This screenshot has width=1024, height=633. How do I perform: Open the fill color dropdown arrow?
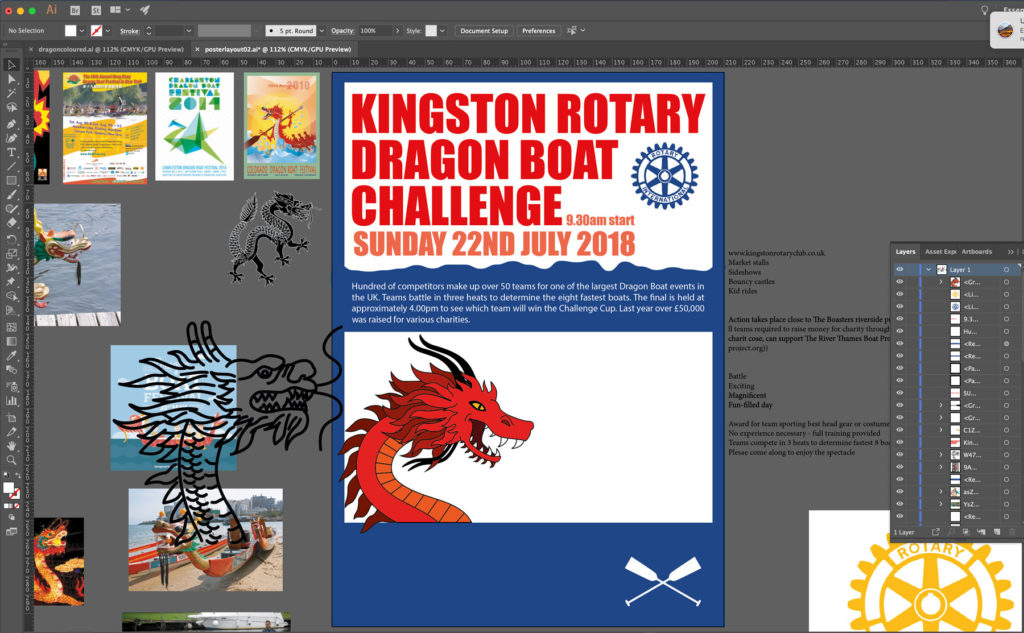82,31
